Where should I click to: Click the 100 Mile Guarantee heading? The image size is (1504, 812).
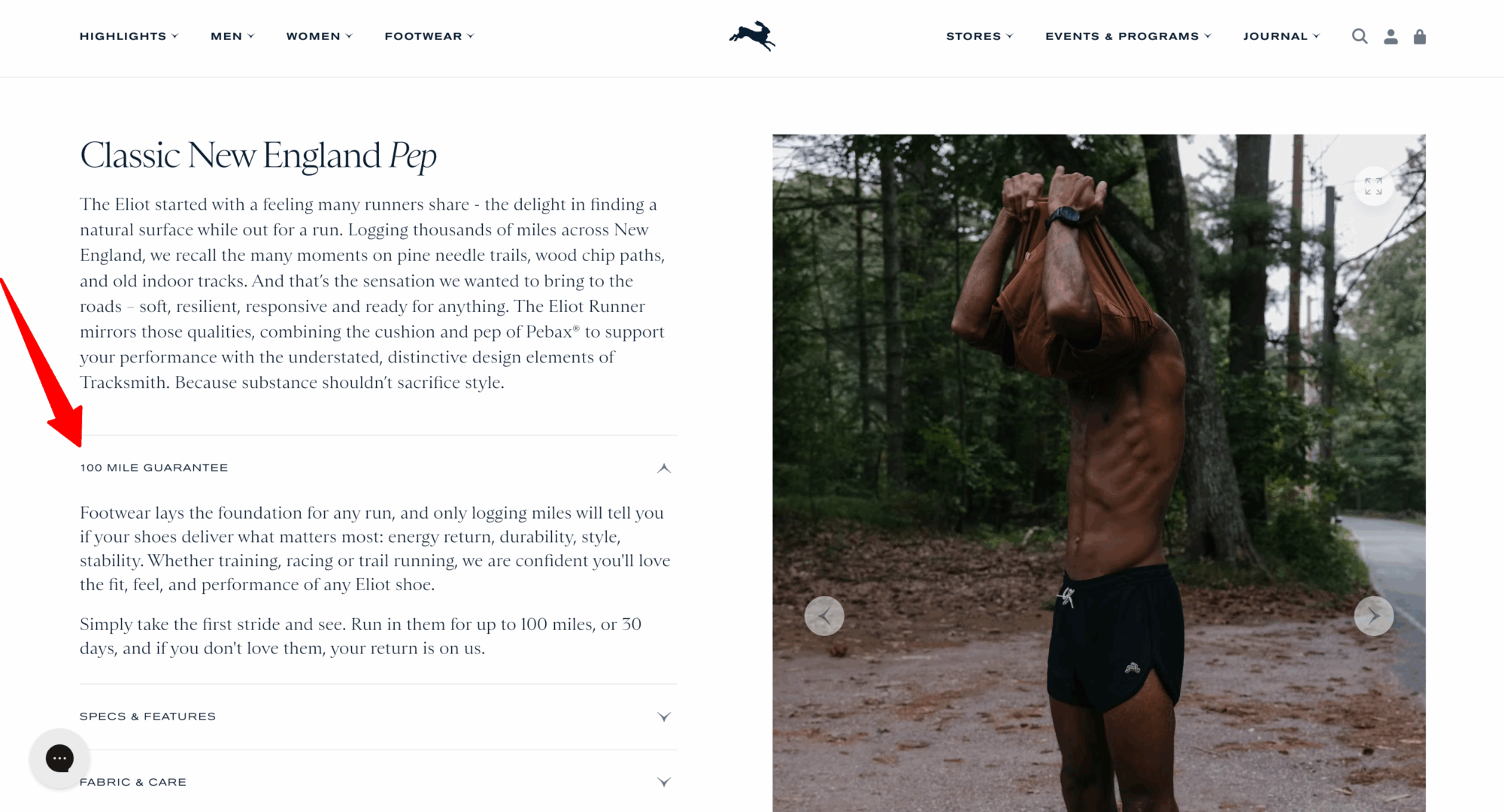(154, 468)
